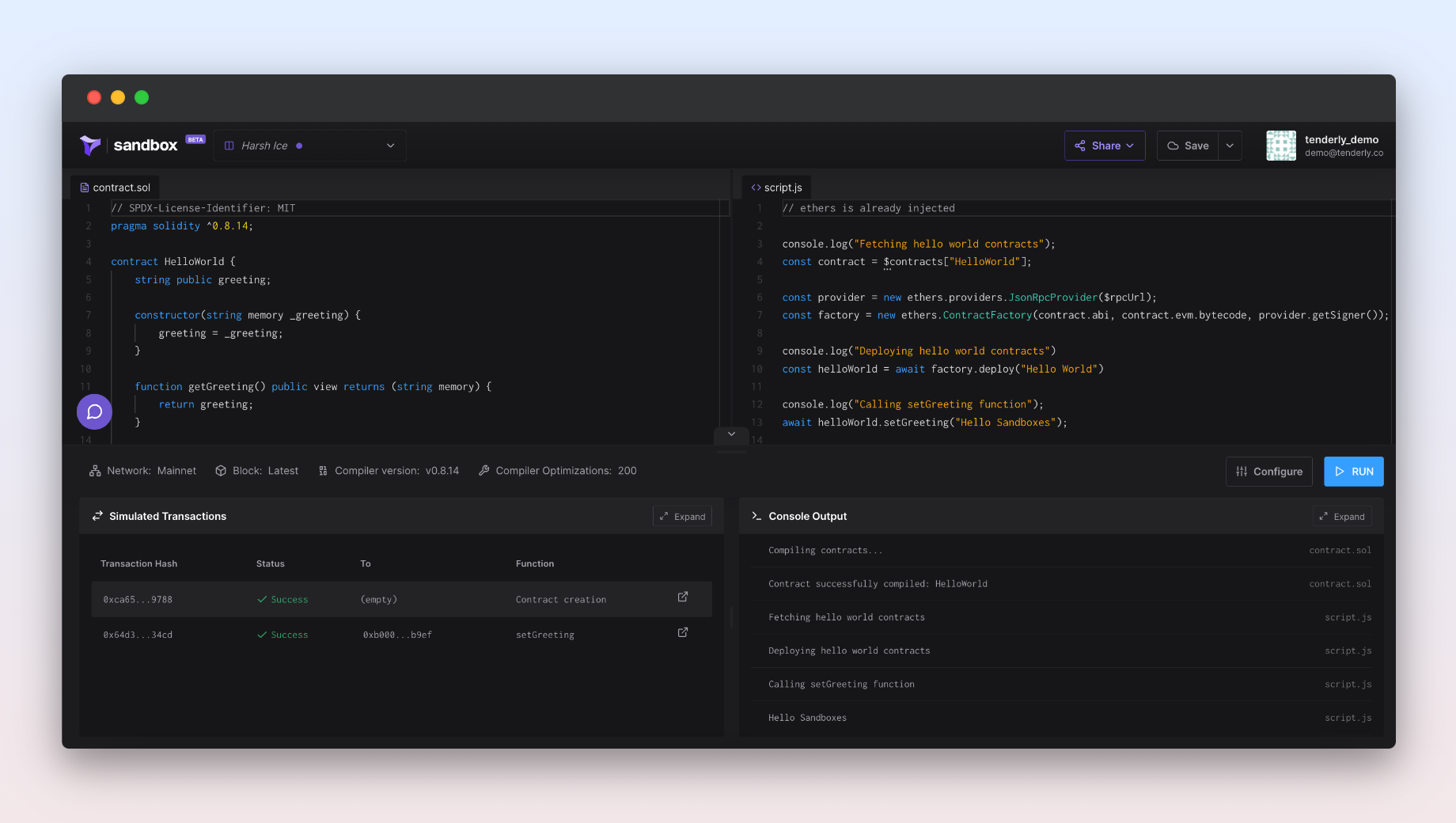Open external link for Contract creation transaction
1456x823 pixels.
click(683, 597)
